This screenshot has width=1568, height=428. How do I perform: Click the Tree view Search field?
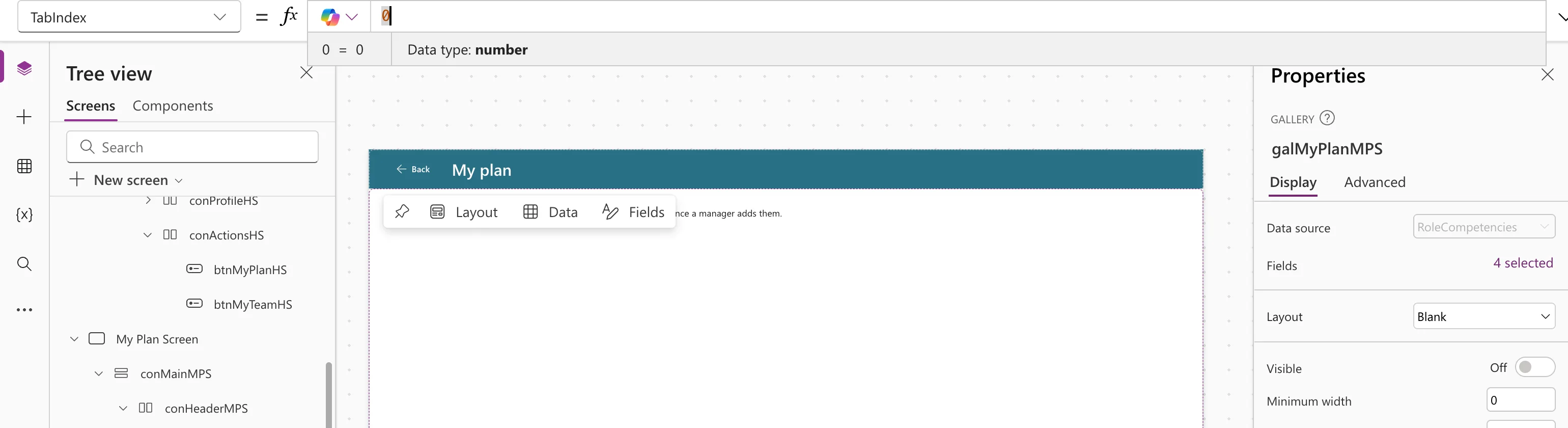pyautogui.click(x=192, y=147)
